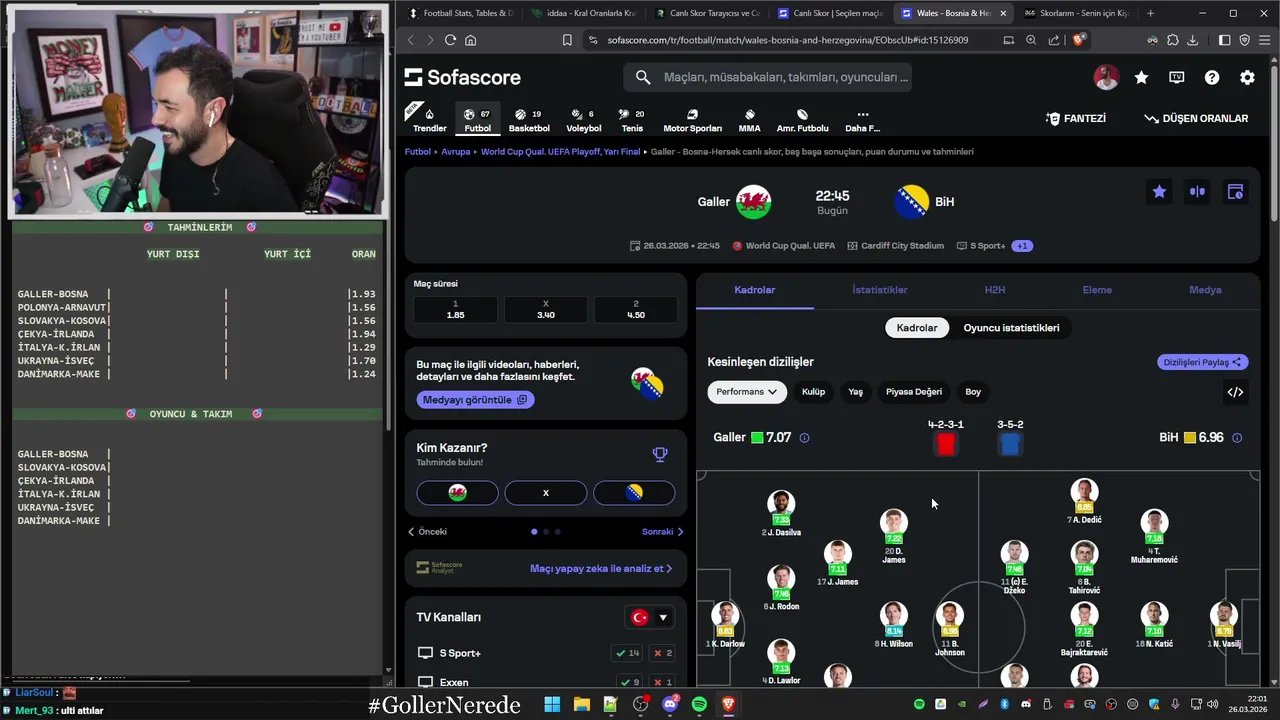The height and width of the screenshot is (720, 1280).
Task: Click the Sofascore logo
Action: click(463, 77)
